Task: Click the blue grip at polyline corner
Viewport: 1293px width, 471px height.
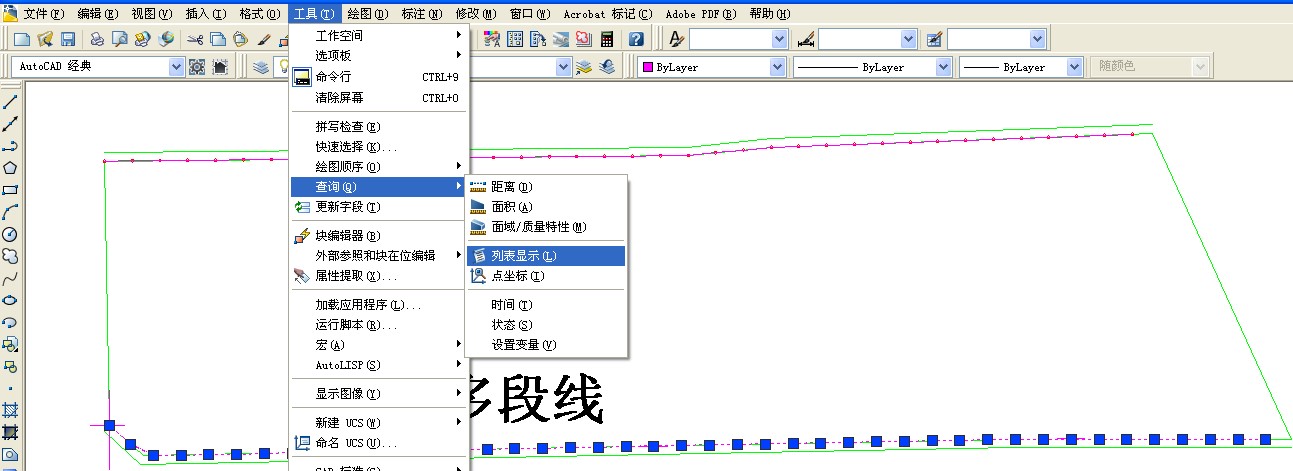Action: pyautogui.click(x=109, y=425)
